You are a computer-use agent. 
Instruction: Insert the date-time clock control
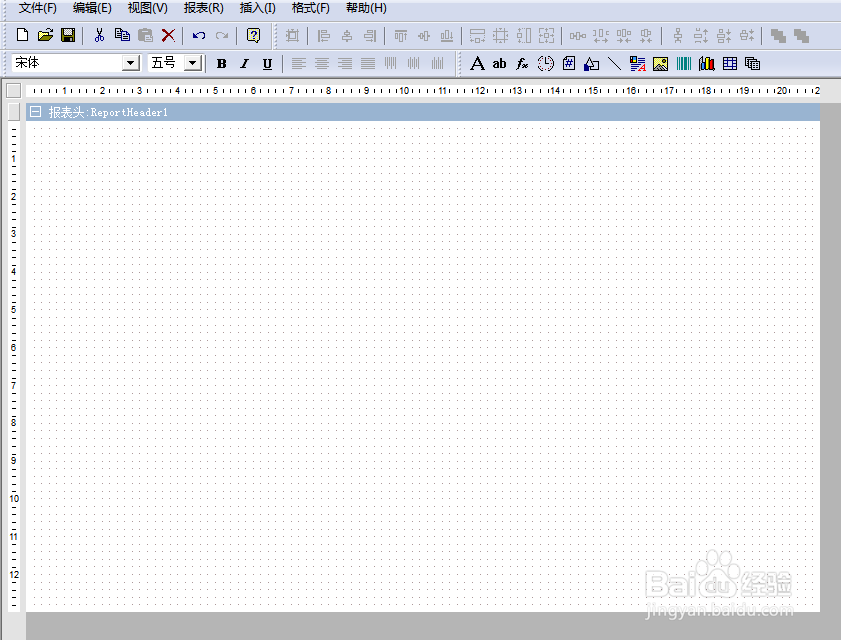coord(545,64)
